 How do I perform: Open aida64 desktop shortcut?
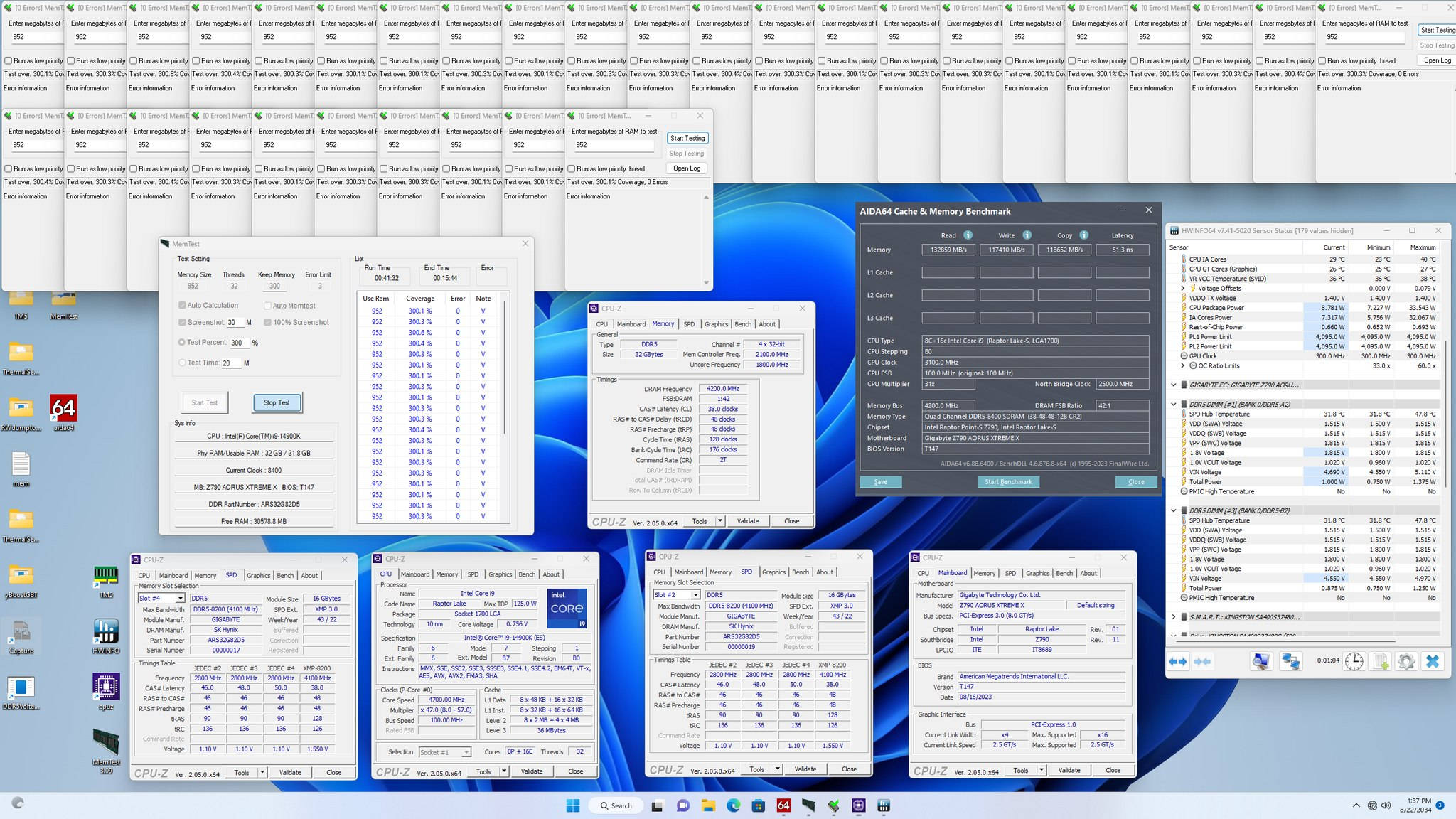tap(63, 413)
